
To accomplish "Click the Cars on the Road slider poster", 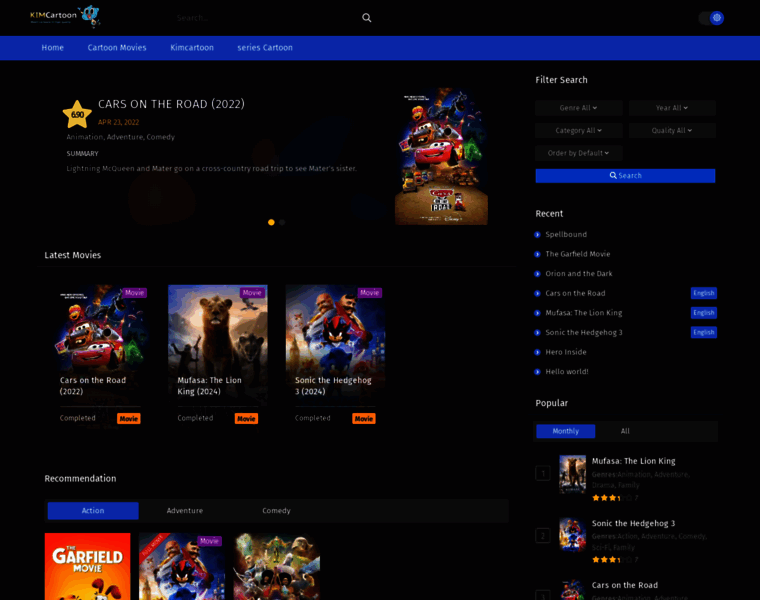I will 441,156.
